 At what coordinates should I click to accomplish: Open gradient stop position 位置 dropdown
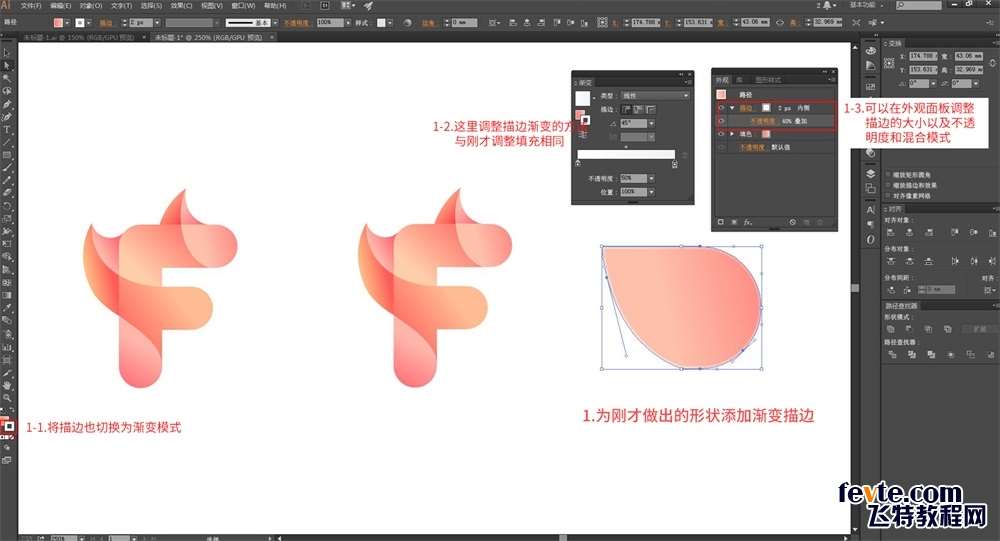click(x=651, y=192)
